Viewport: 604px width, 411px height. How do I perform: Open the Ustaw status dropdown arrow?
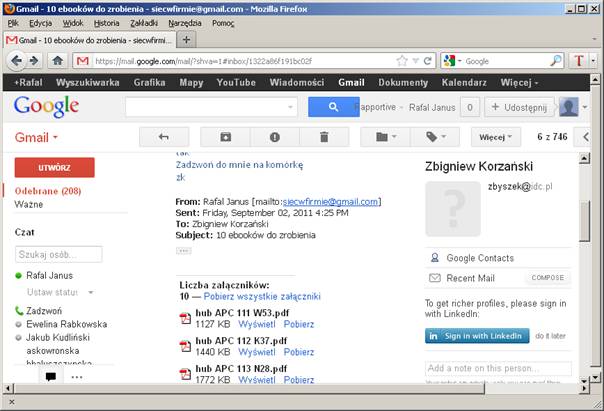point(91,292)
